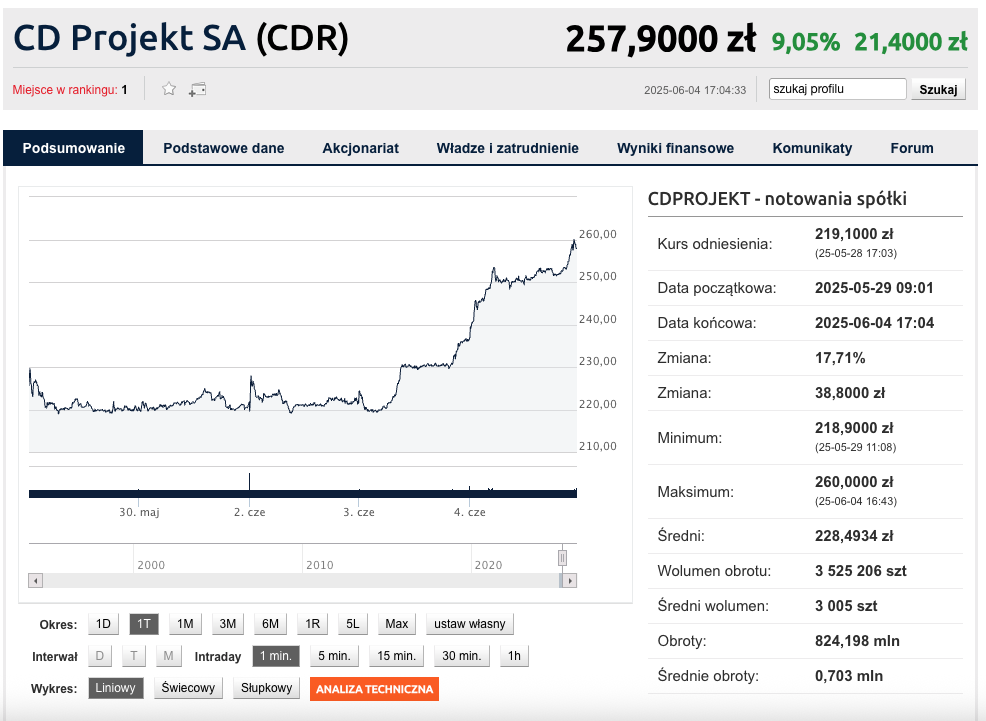Screen dimensions: 986x721
Task: Select 5L period
Action: (x=353, y=624)
